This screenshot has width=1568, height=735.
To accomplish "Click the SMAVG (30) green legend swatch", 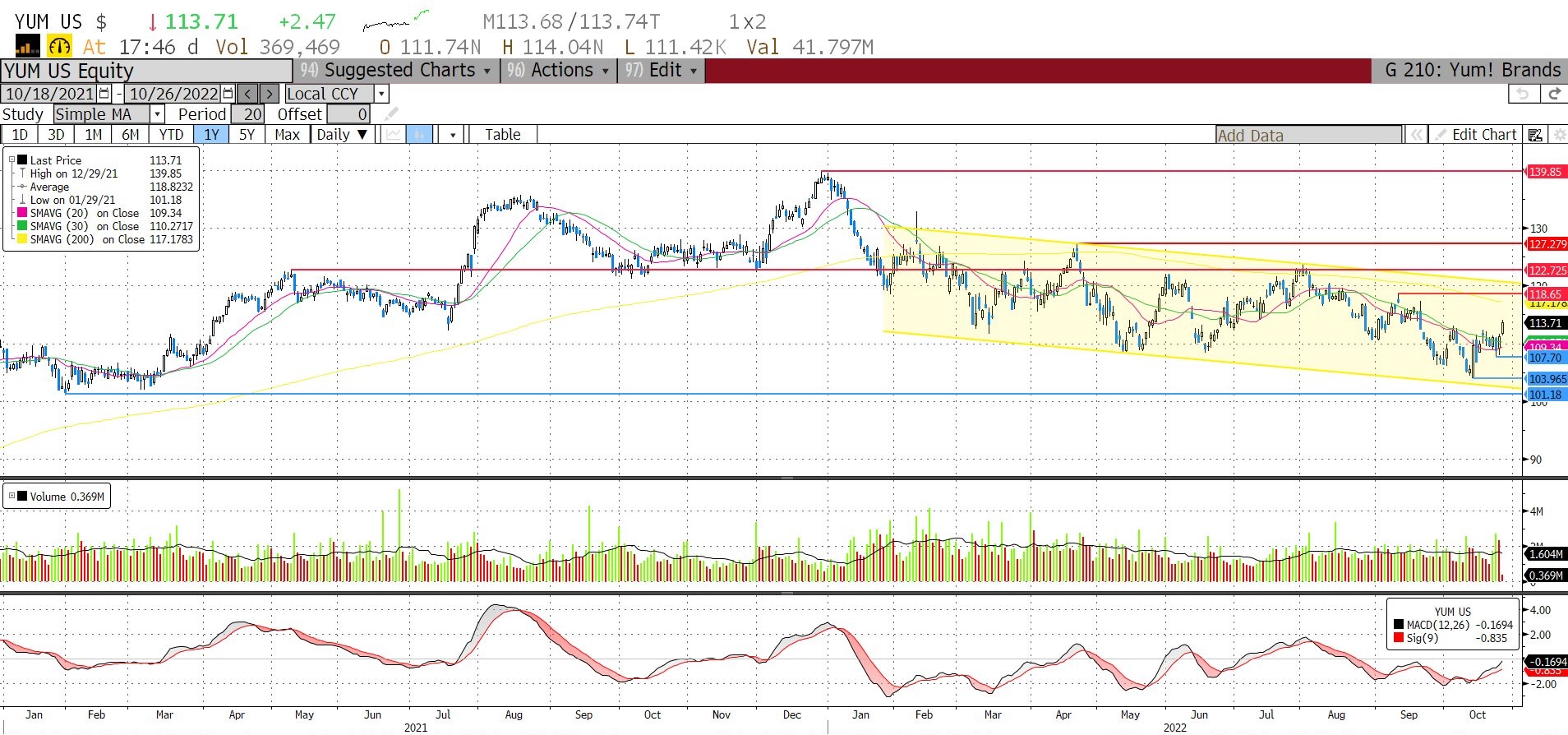I will coord(22,226).
